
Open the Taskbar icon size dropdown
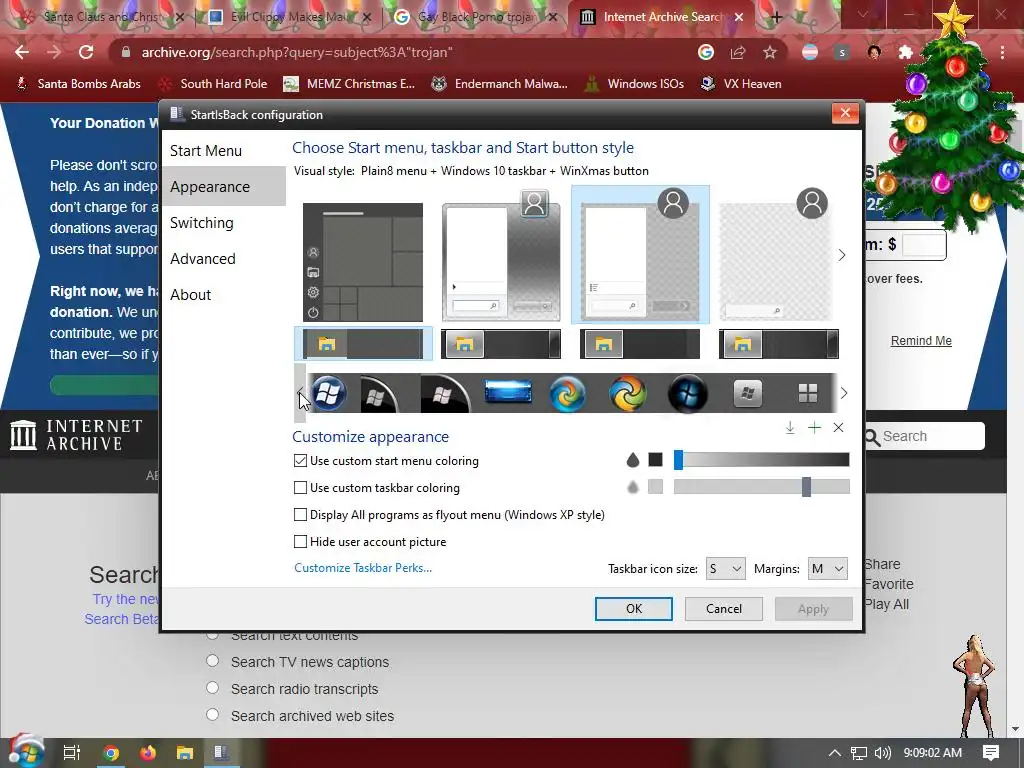726,569
